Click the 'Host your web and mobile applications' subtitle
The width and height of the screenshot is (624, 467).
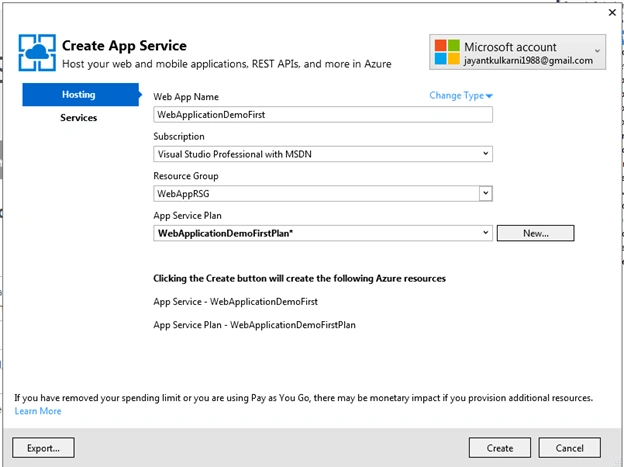(226, 64)
